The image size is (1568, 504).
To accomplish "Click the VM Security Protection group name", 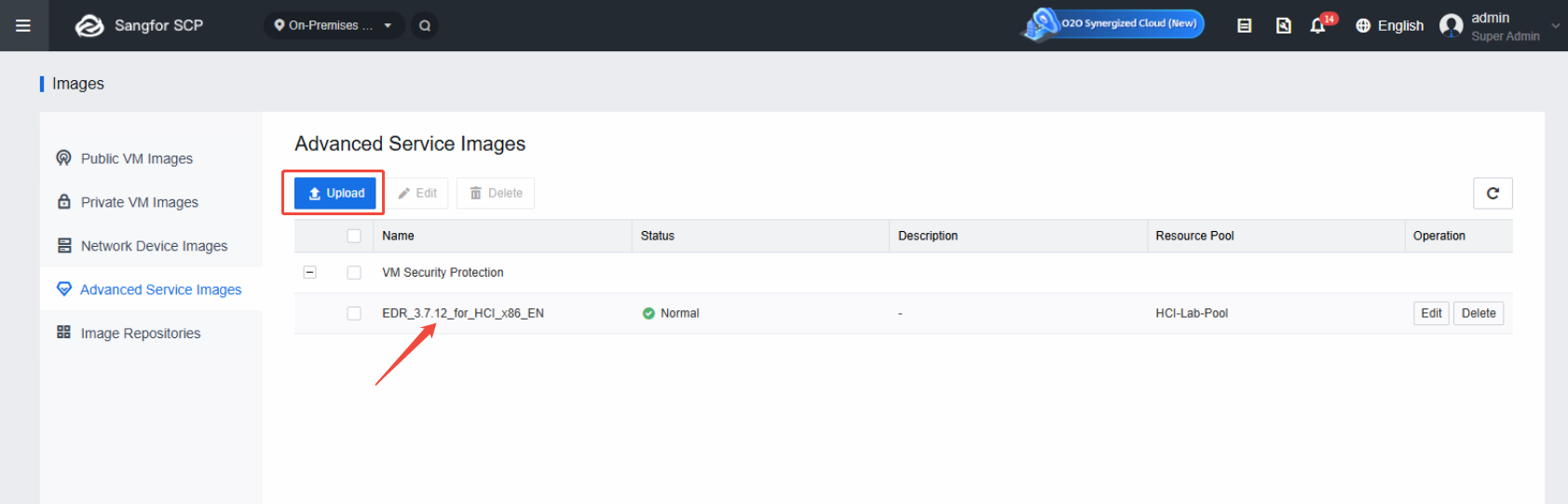I will (x=443, y=272).
